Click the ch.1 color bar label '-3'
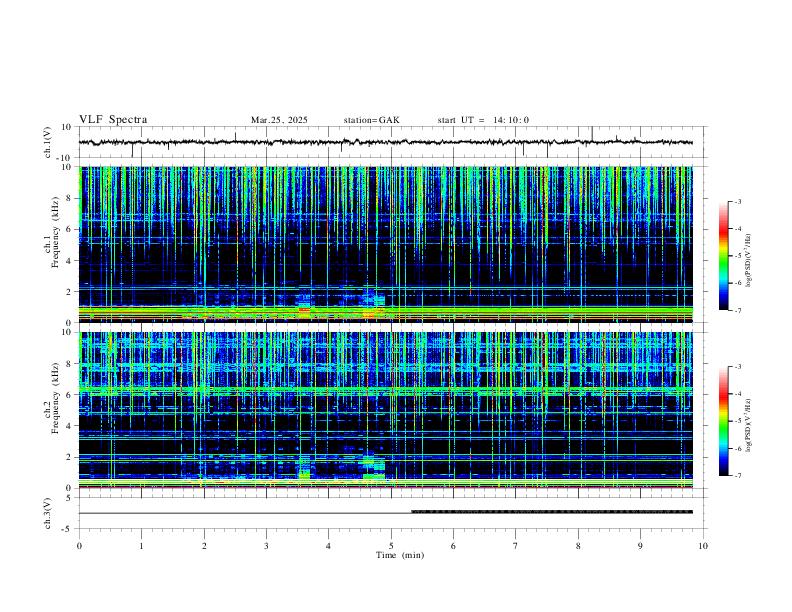The width and height of the screenshot is (792, 612). (737, 201)
